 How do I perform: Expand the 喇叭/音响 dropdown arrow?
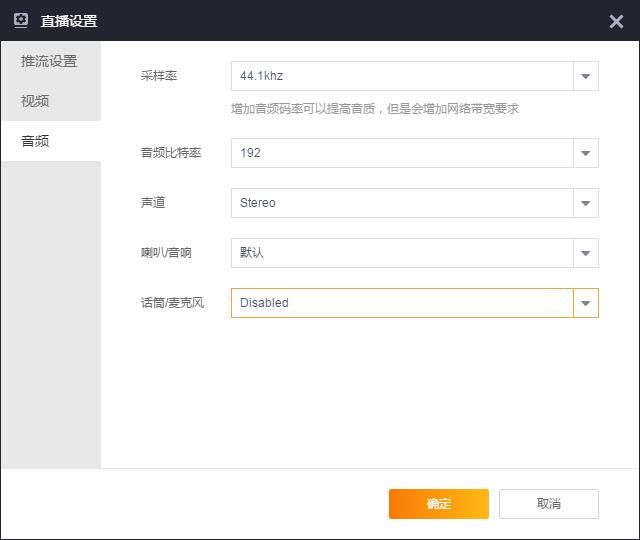[x=586, y=253]
